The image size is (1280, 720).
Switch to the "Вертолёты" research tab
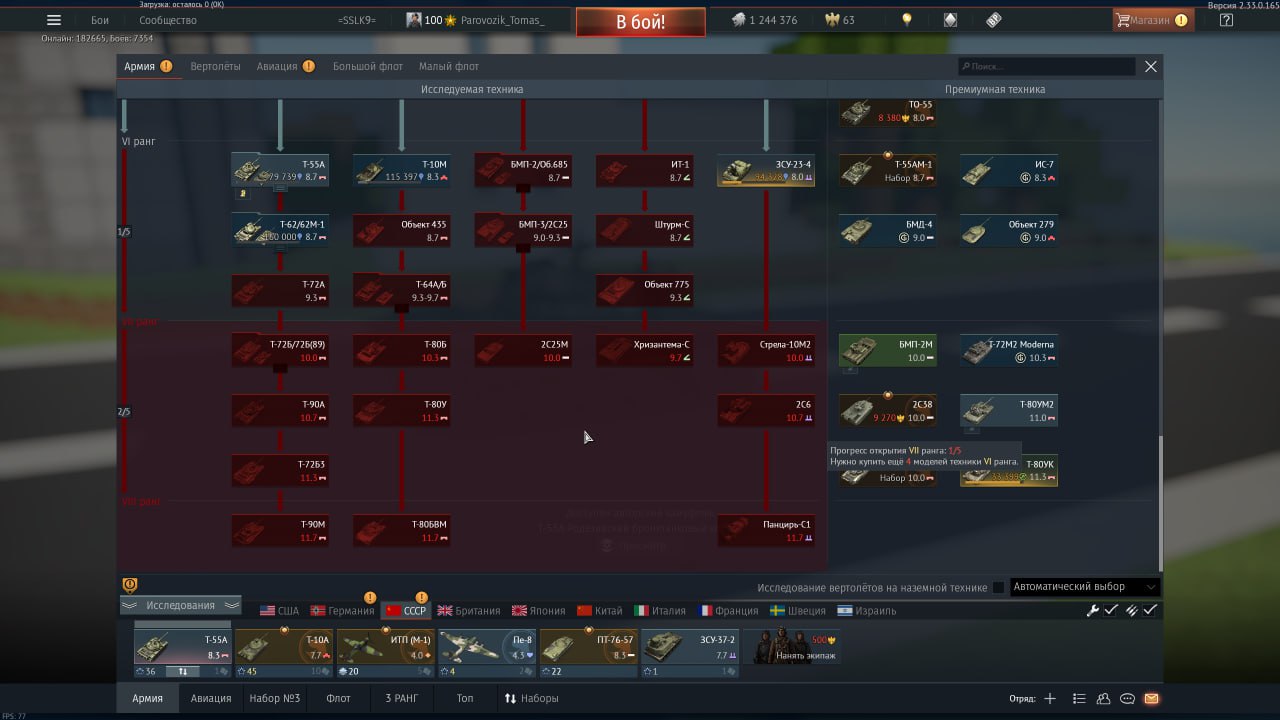[x=216, y=66]
